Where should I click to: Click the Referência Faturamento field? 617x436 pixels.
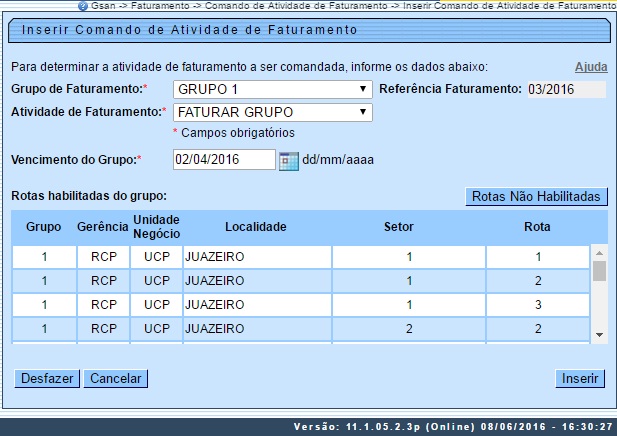[x=566, y=89]
